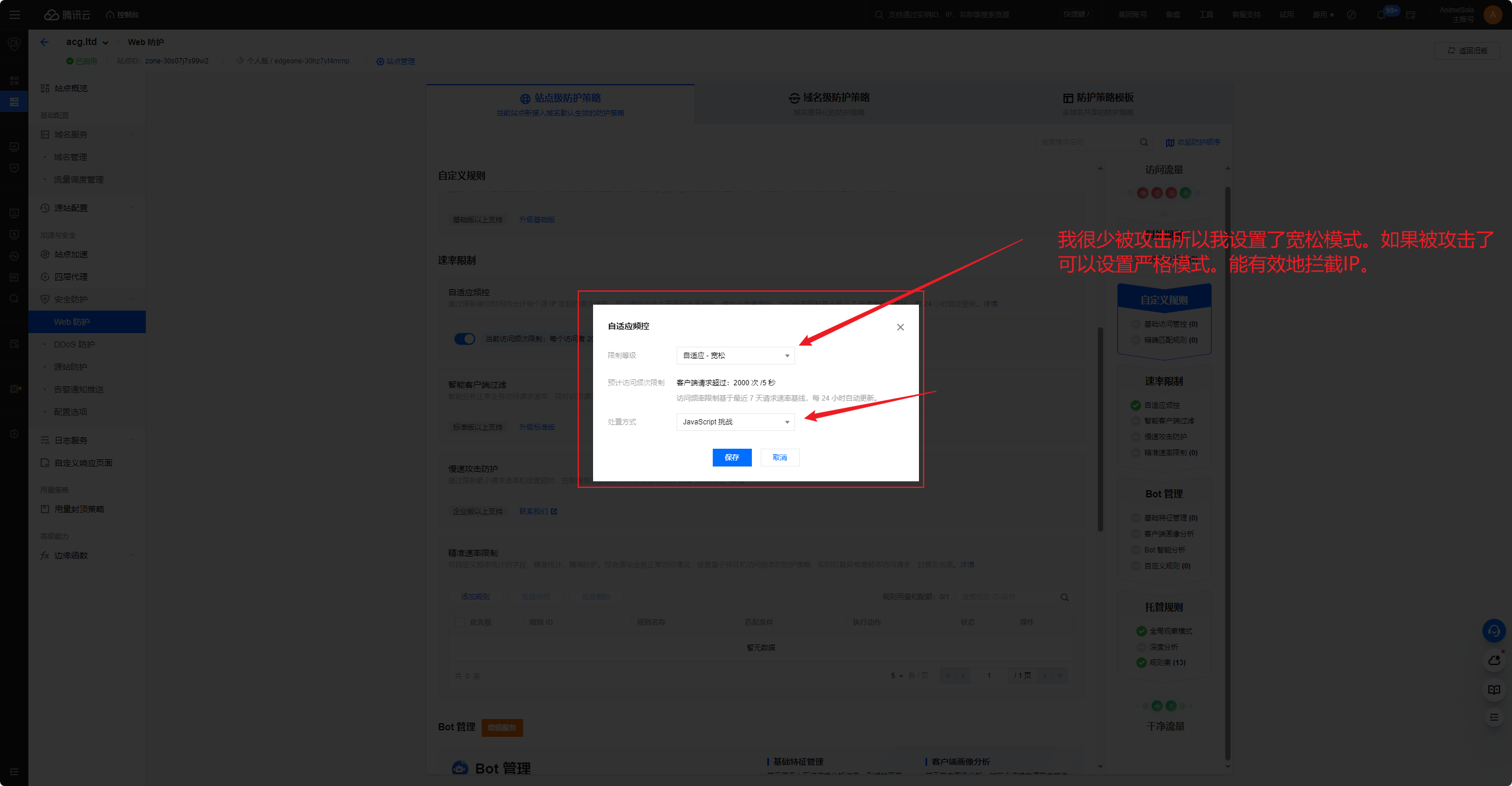Click the EdgeOne shield logo in left rail
The image size is (1512, 786).
pyautogui.click(x=14, y=44)
